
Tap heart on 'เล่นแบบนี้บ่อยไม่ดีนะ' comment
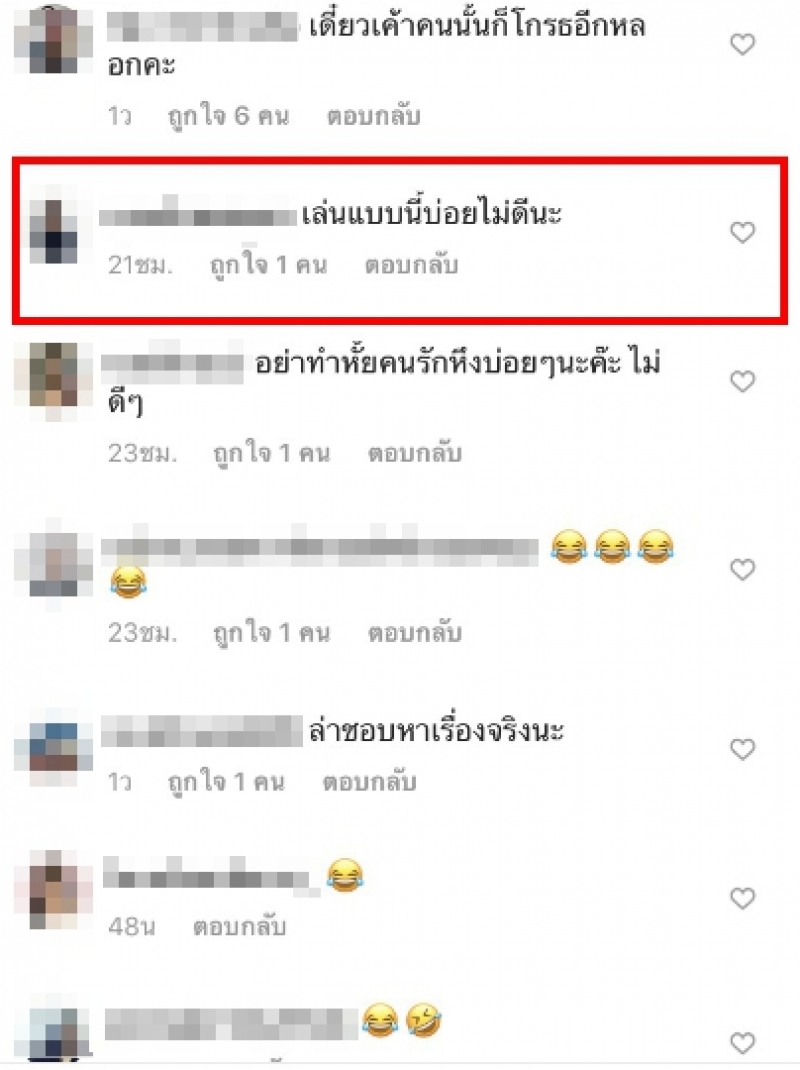[743, 232]
